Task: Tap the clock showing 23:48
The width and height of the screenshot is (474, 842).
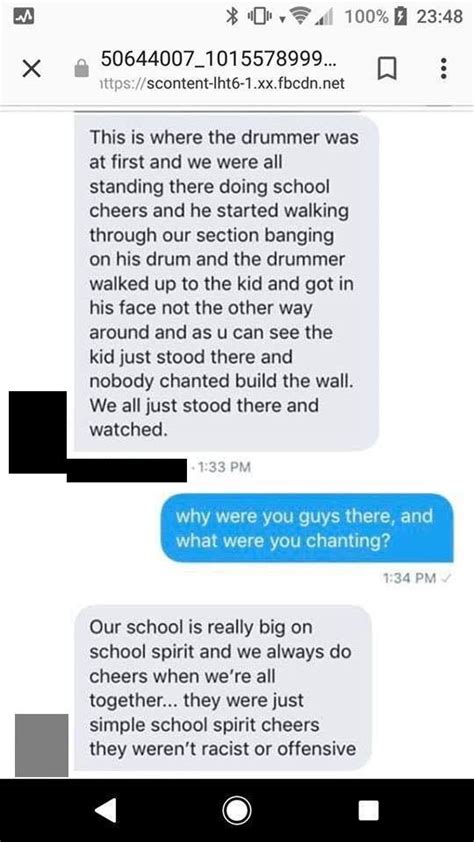Action: click(x=439, y=17)
